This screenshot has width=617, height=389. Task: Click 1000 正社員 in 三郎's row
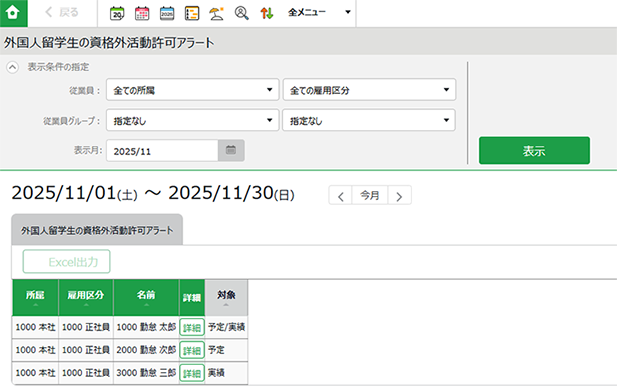(x=86, y=373)
